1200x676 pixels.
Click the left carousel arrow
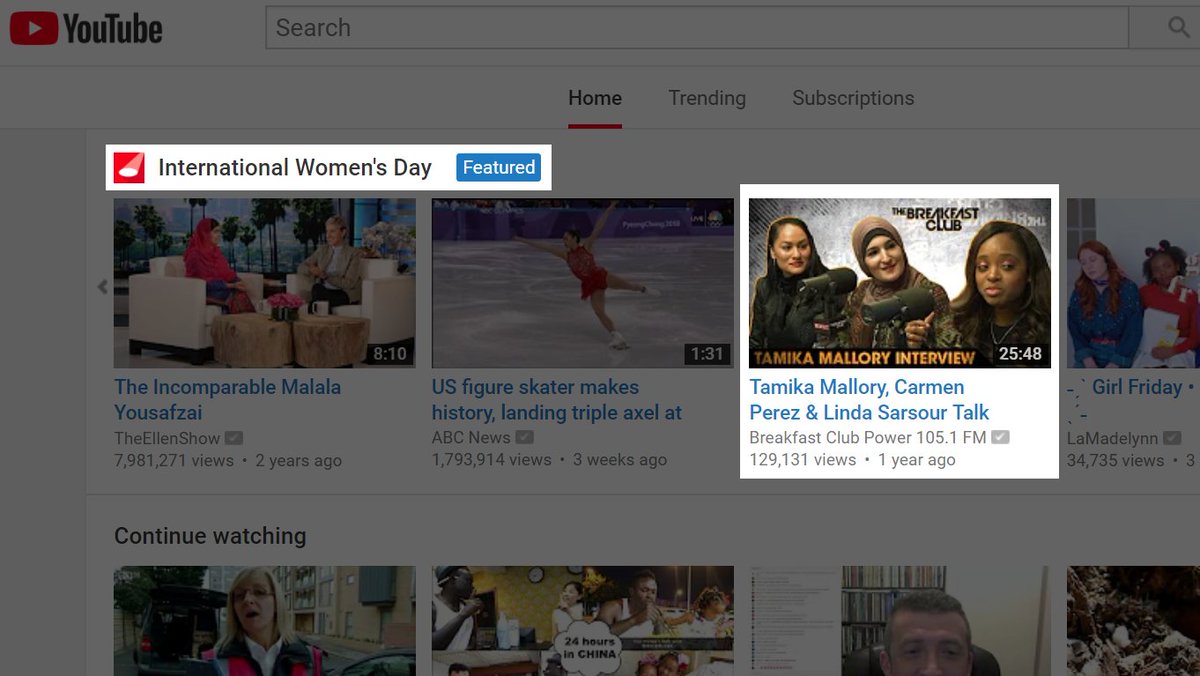[102, 286]
